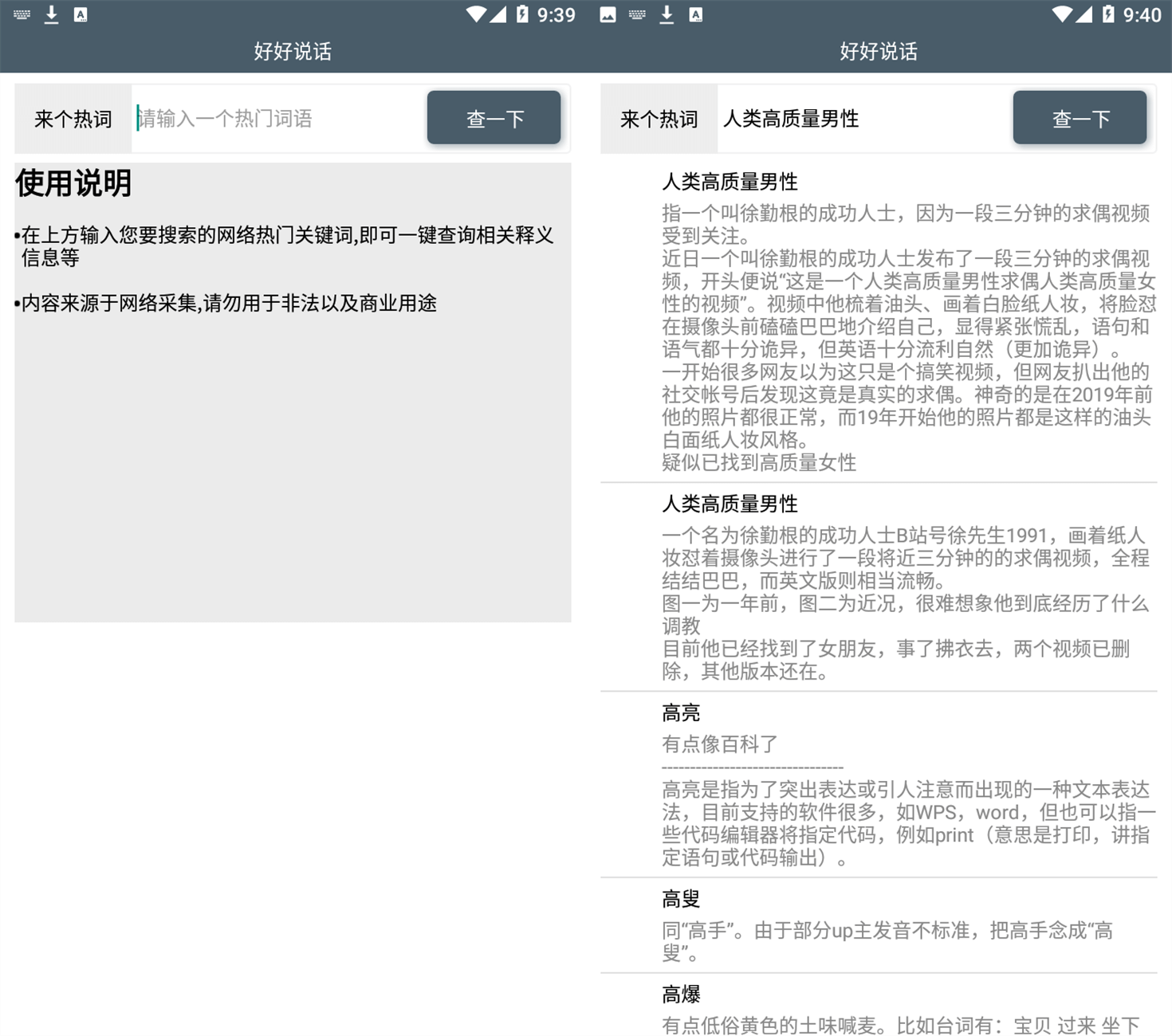Open the screenshot image notification icon
Viewport: 1172px width, 1036px height.
pyautogui.click(x=607, y=14)
